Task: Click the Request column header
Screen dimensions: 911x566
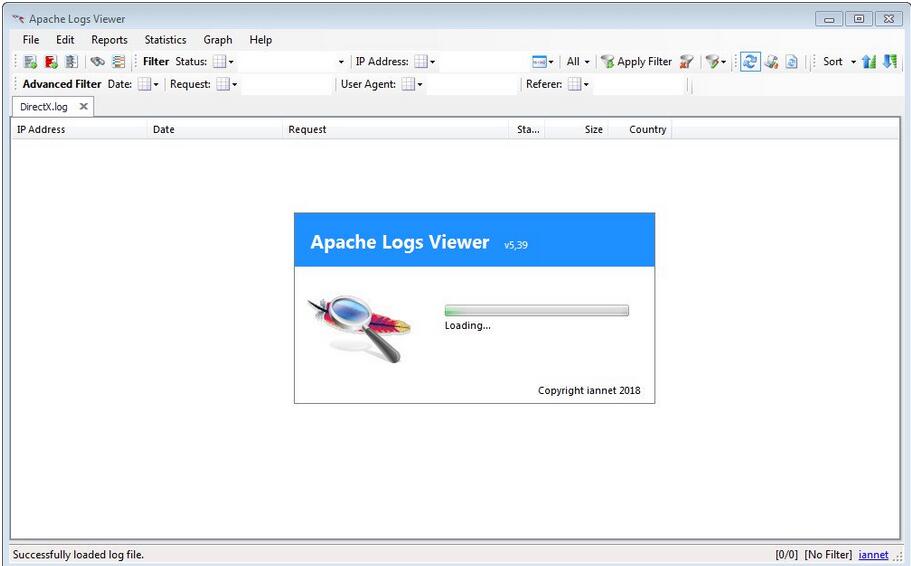Action: 307,130
